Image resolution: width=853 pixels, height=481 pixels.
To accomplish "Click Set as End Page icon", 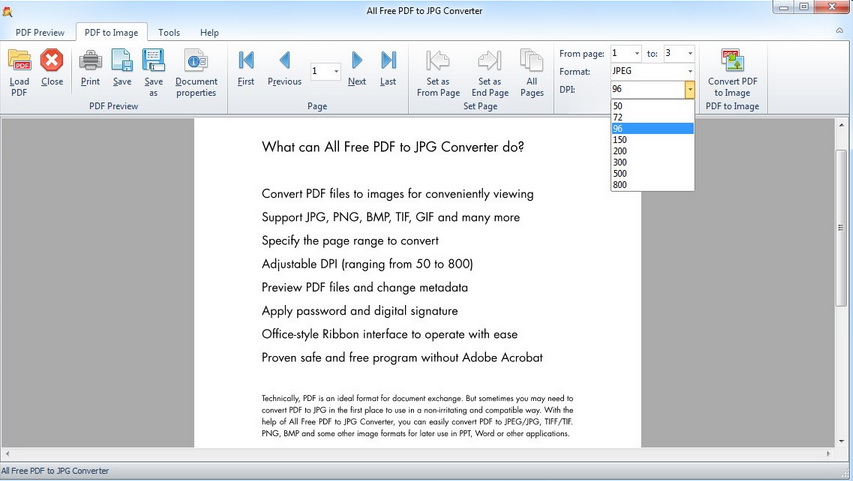I will click(x=490, y=60).
